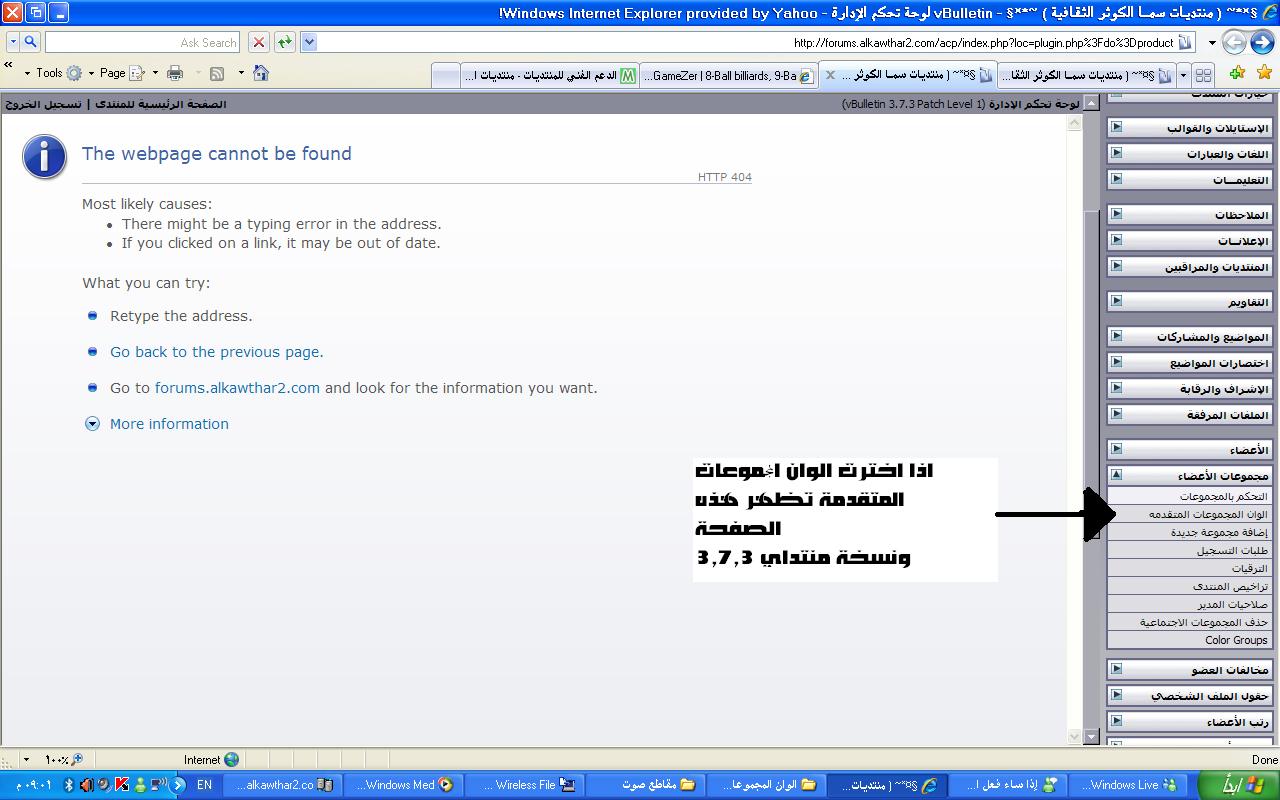
Task: Open the Favorites Center star icon
Action: pos(1263,74)
